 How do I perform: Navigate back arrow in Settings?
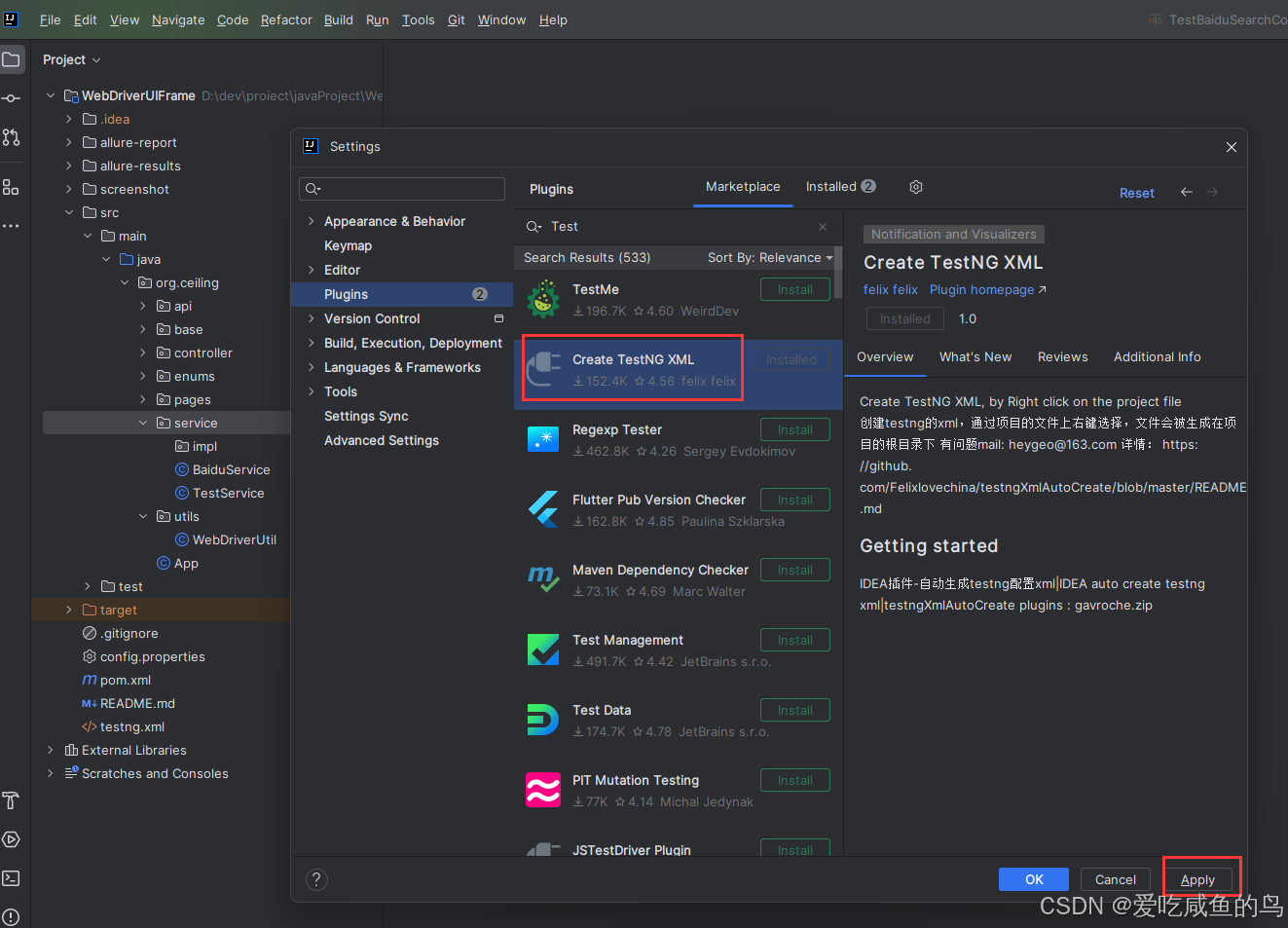point(1187,192)
